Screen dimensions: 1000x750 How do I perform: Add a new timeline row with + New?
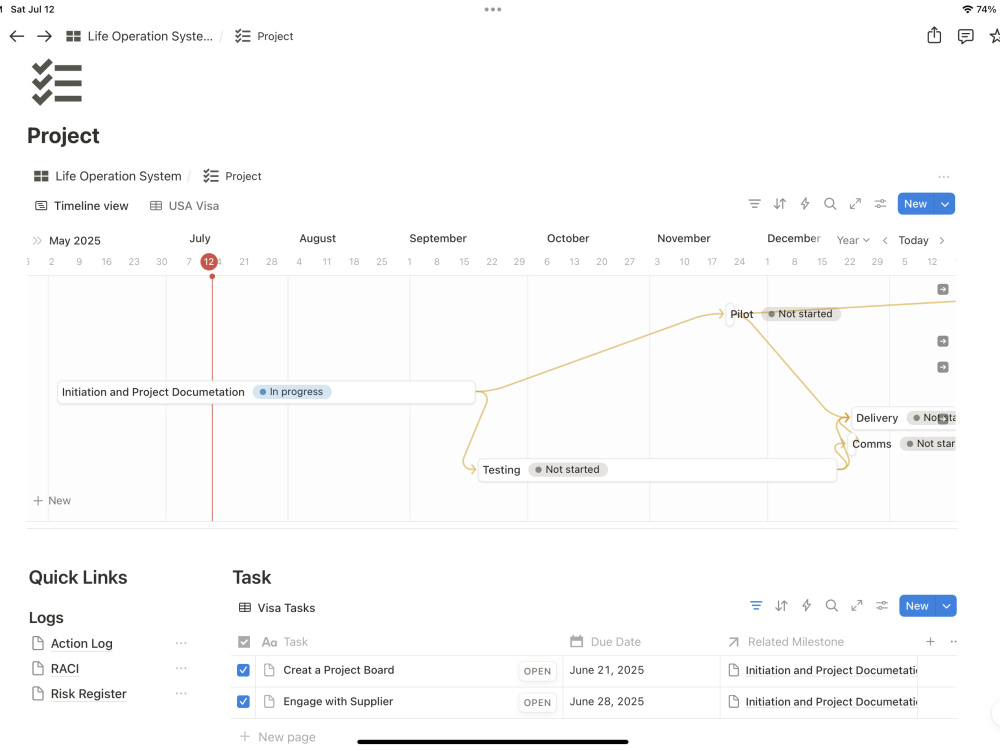click(x=52, y=501)
